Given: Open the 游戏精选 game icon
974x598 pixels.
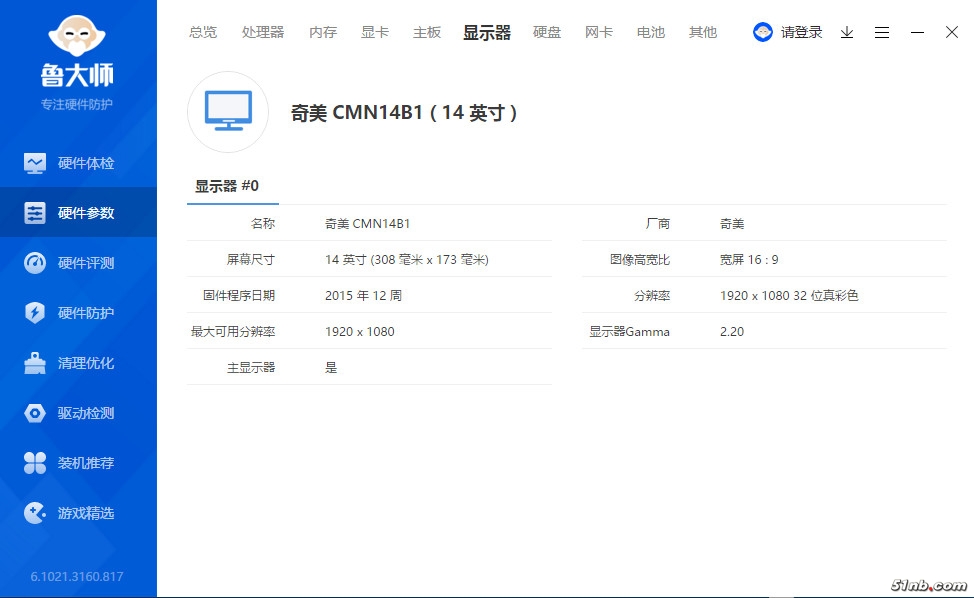Looking at the screenshot, I should pos(35,513).
